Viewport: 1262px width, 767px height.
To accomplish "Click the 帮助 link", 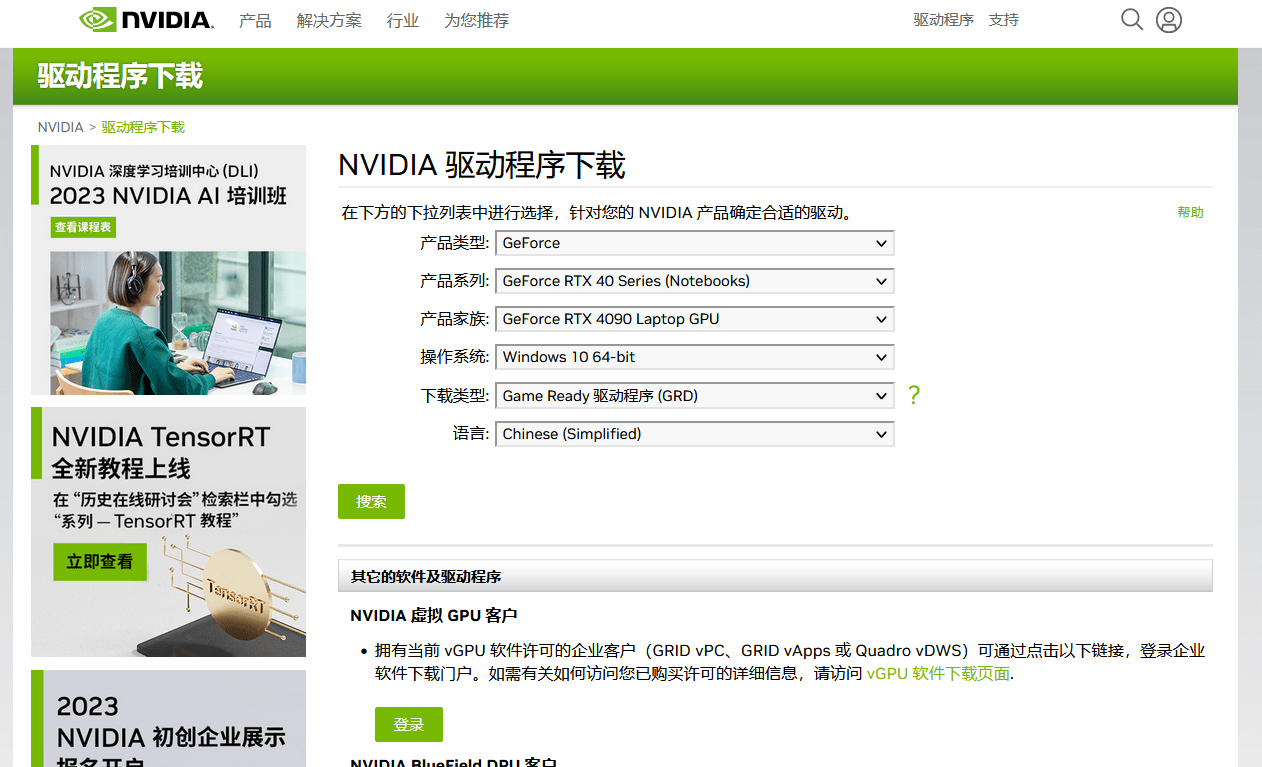I will tap(1190, 212).
